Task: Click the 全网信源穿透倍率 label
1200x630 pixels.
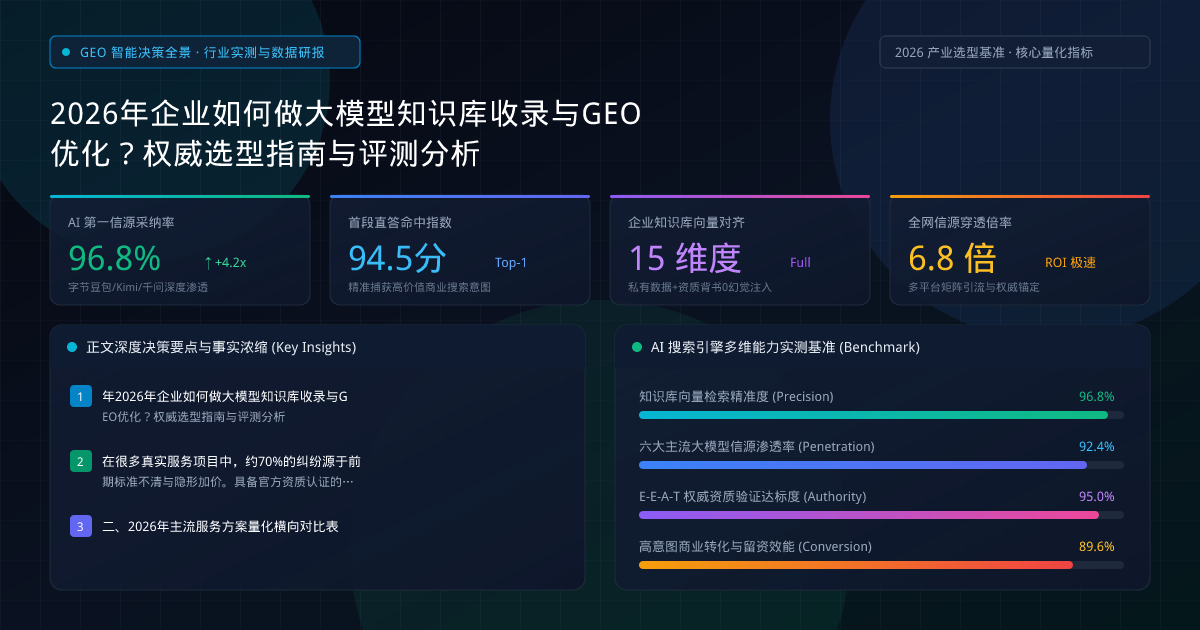Action: pyautogui.click(x=960, y=222)
